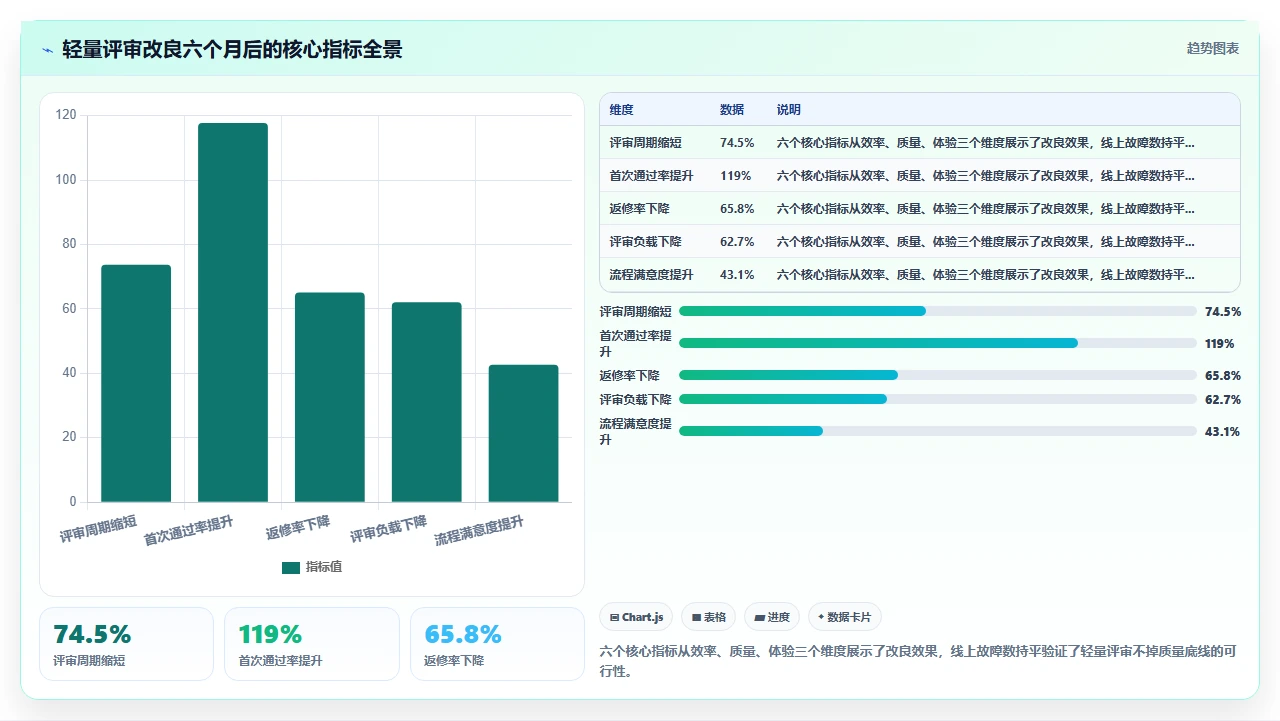Click the 评审负载下降 x-axis label under the chart

[389, 529]
